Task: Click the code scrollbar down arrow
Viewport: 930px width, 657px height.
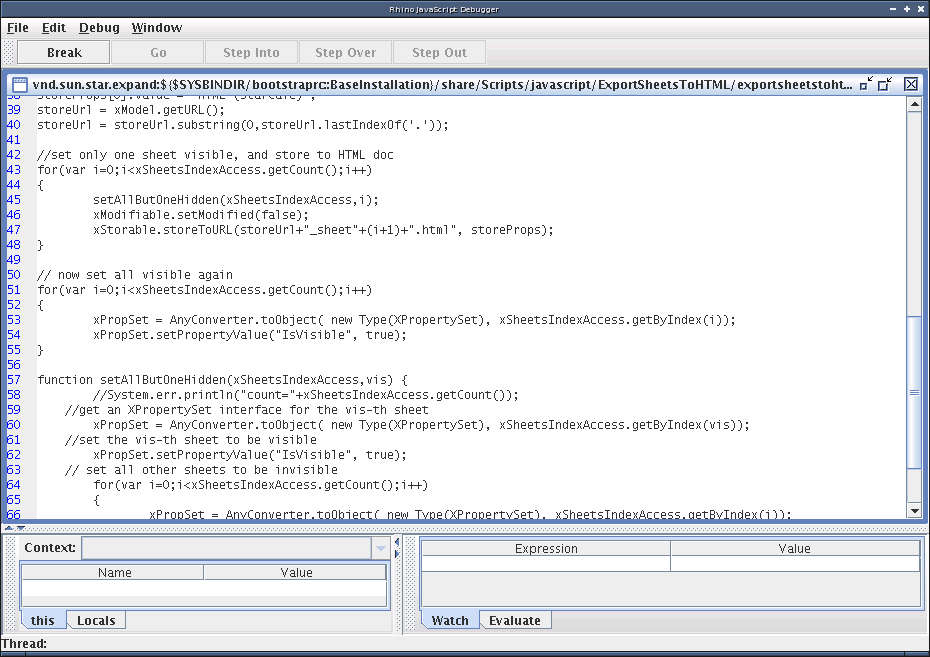Action: click(914, 511)
